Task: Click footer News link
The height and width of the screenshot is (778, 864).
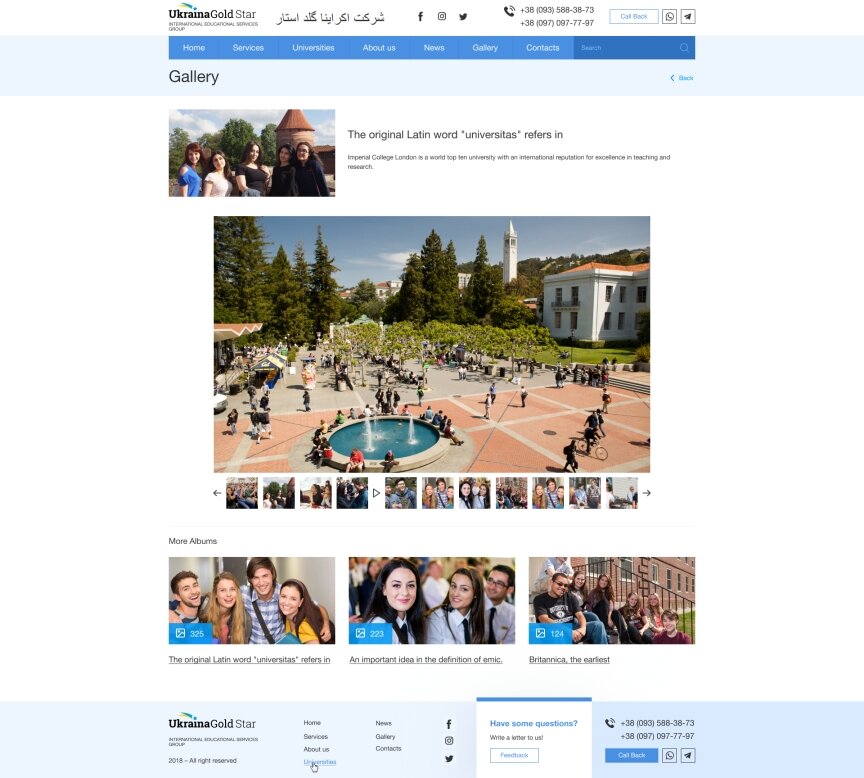Action: [x=384, y=723]
